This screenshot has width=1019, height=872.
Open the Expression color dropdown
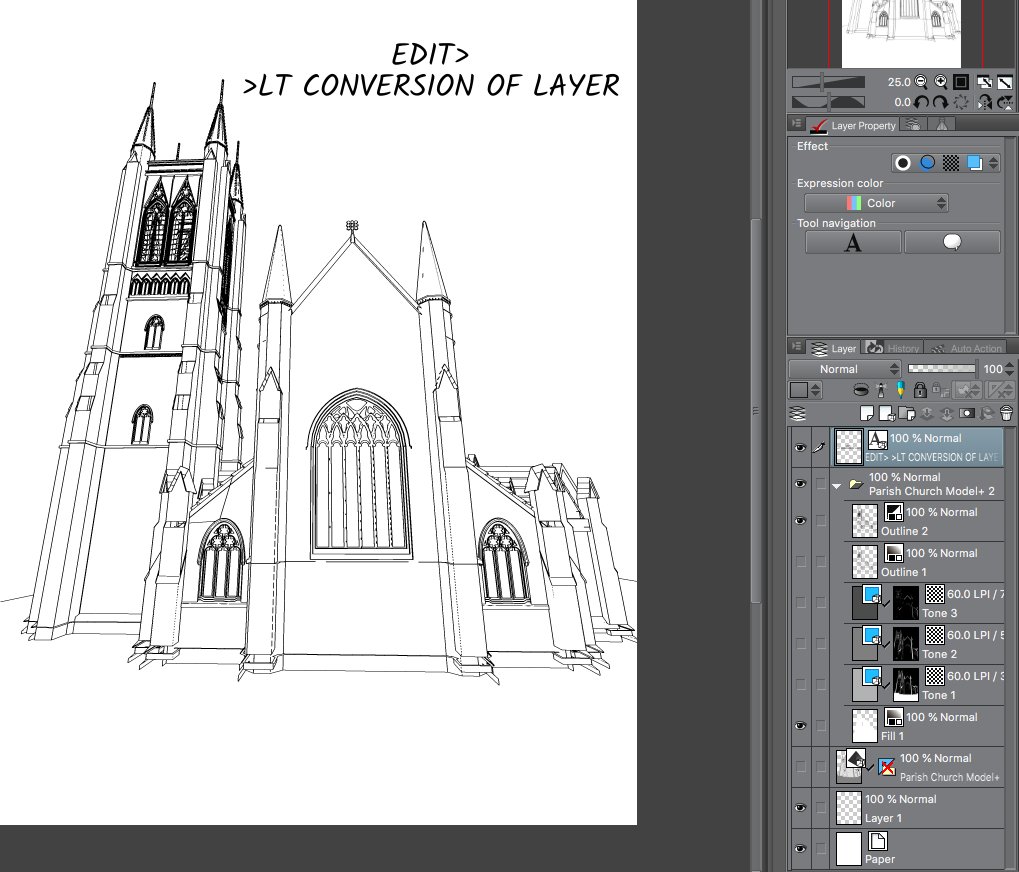point(876,203)
